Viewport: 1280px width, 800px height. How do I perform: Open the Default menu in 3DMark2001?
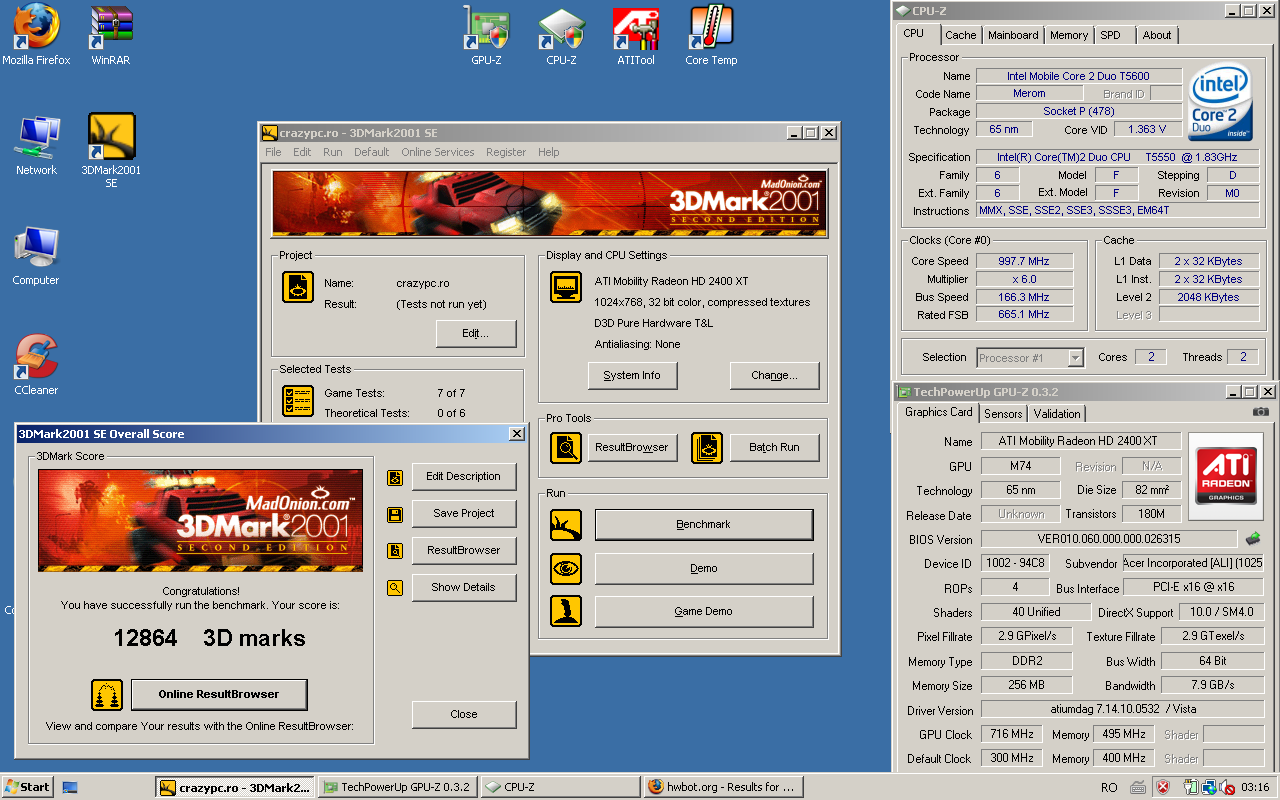371,152
